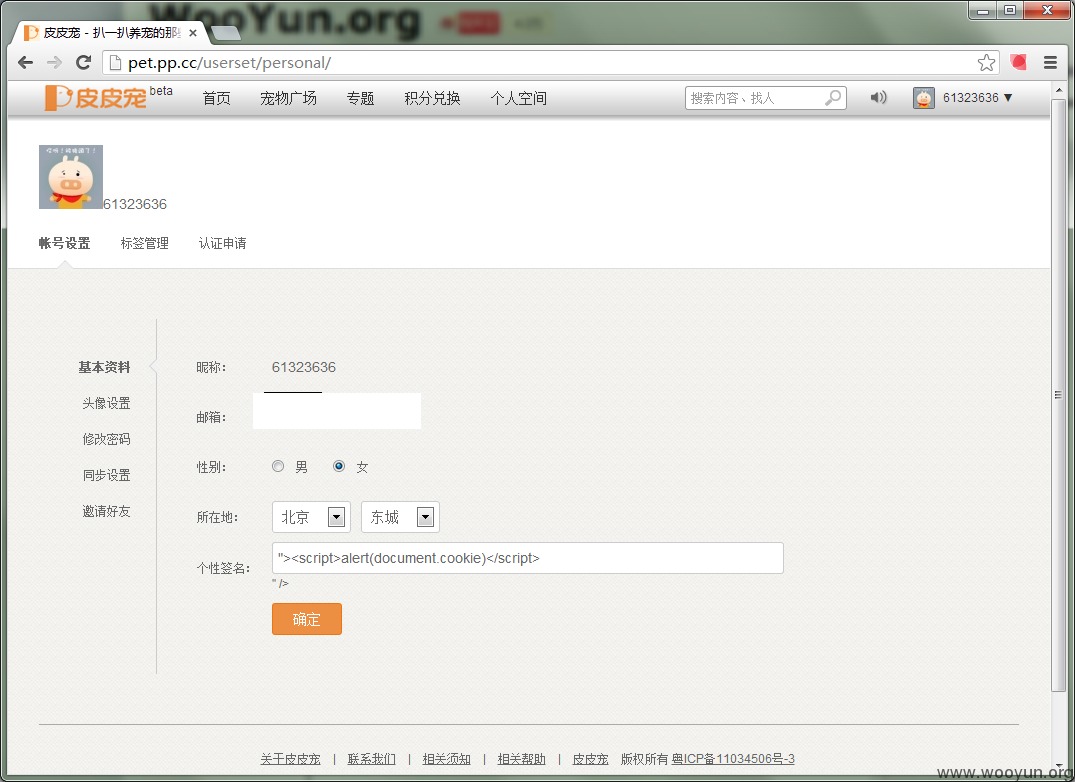Select 修改密码 in sidebar
The width and height of the screenshot is (1075, 782).
pos(106,439)
